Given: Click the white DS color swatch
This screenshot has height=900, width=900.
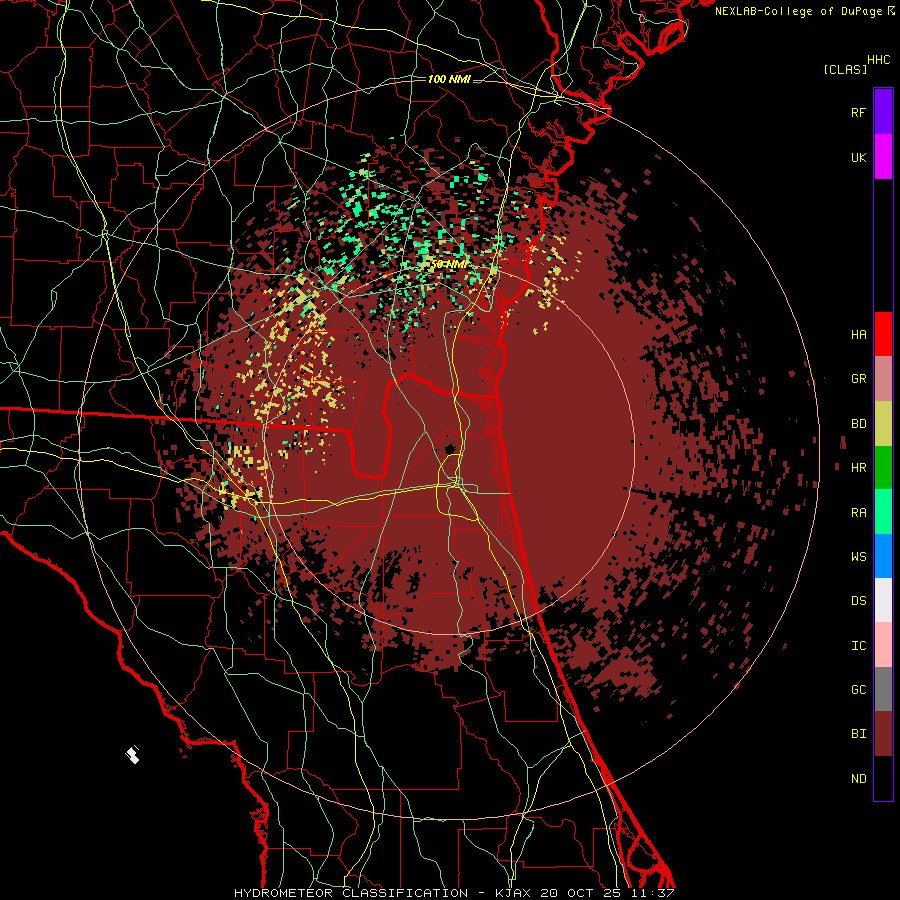Looking at the screenshot, I should point(883,600).
